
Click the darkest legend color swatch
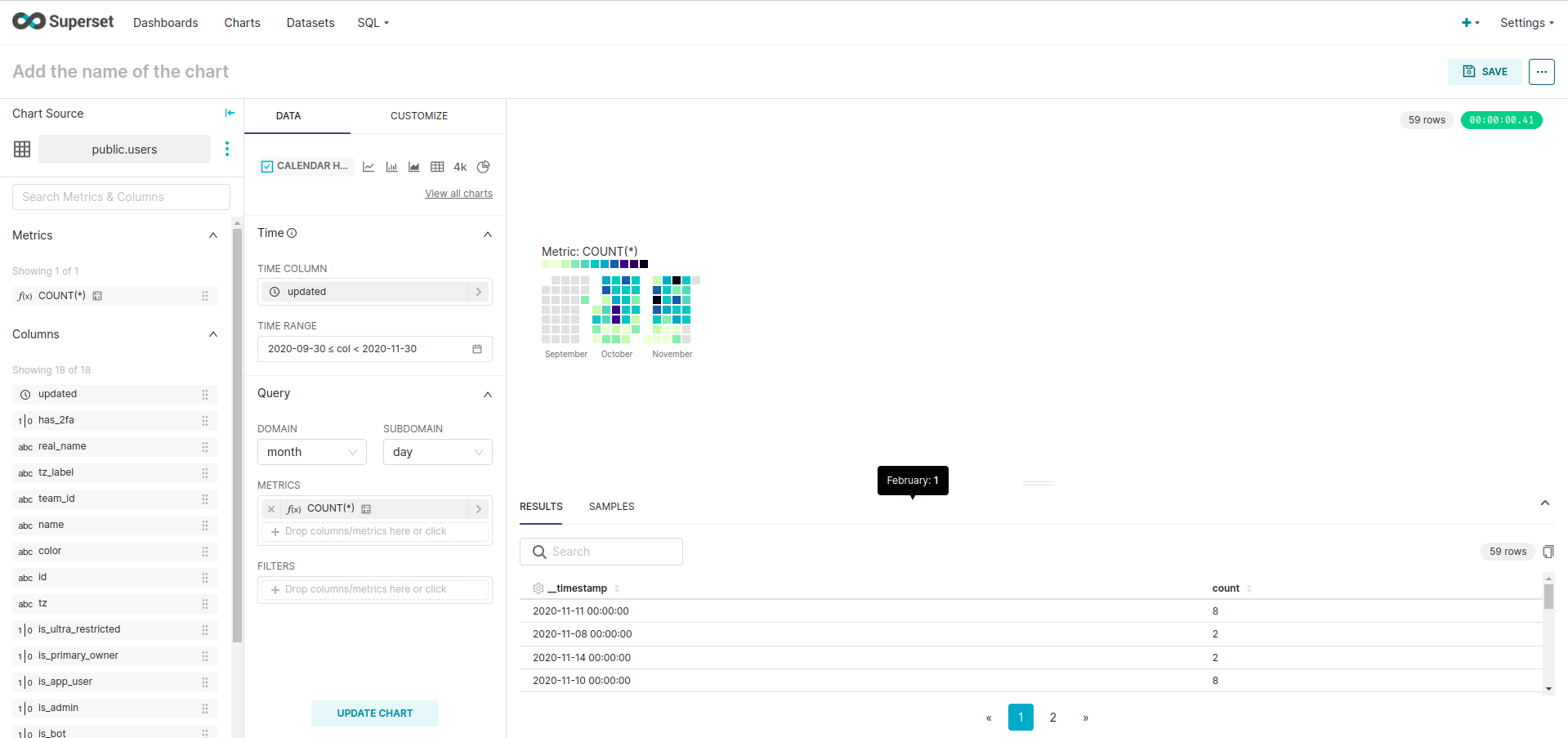644,264
